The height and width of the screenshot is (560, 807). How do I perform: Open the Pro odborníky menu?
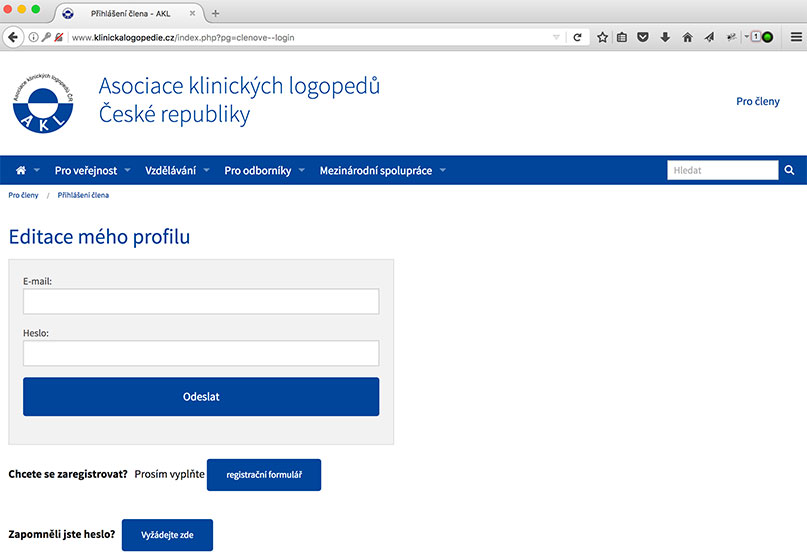[x=263, y=171]
